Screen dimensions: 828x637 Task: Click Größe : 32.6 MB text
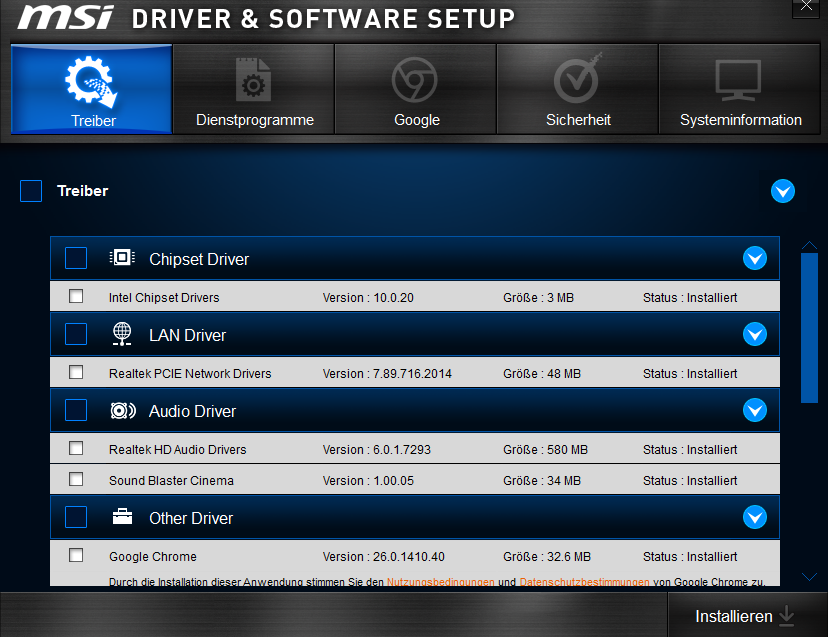547,557
